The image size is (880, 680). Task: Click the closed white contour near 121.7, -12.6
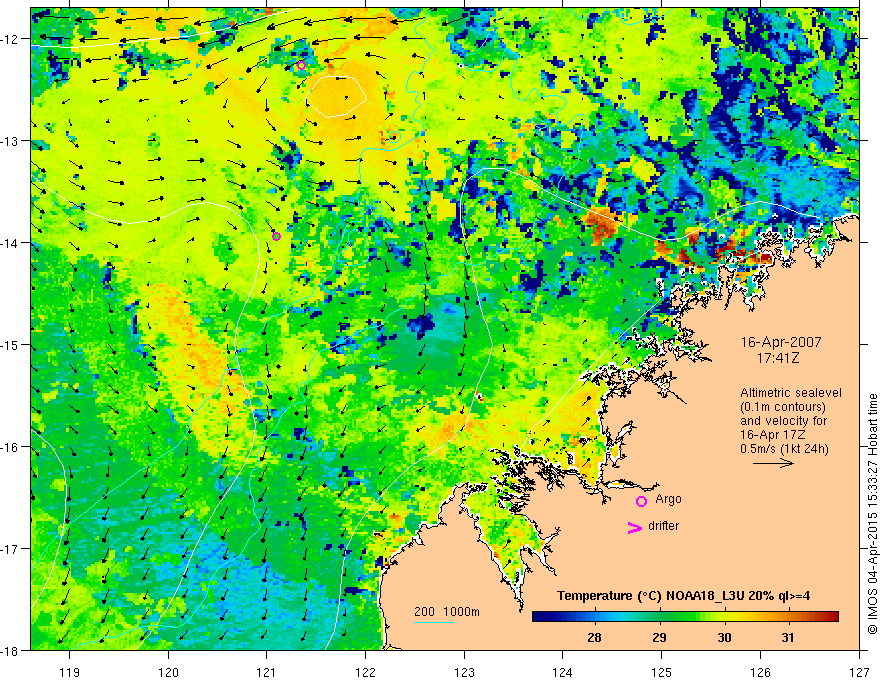pos(336,97)
